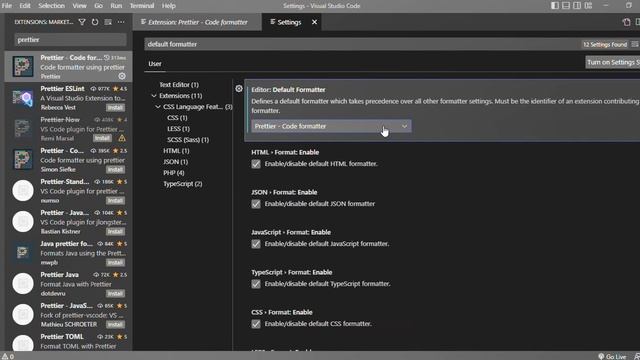This screenshot has width=640, height=360.
Task: Install Prettier ESLint extension
Action: click(116, 107)
